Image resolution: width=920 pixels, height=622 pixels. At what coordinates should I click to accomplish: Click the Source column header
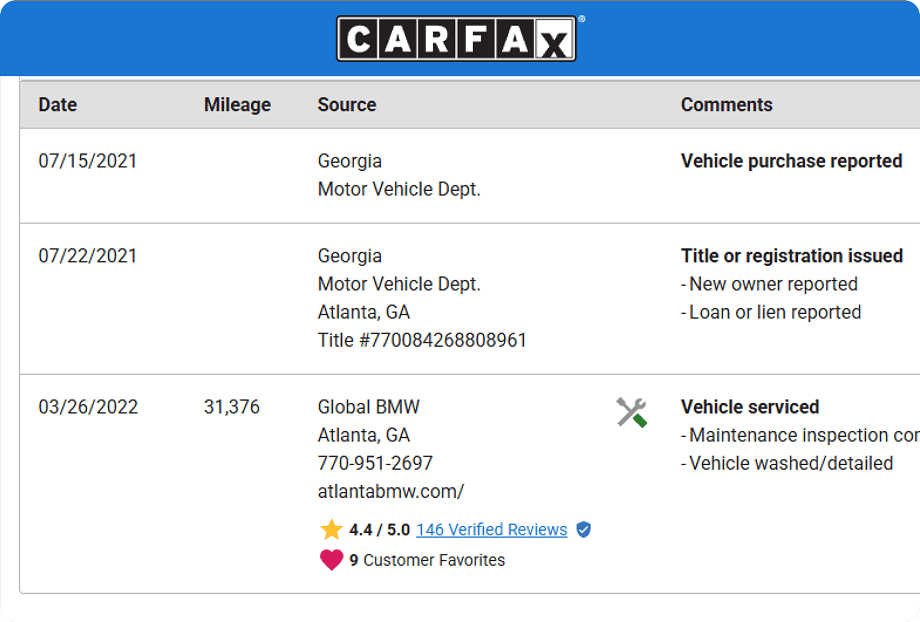coord(347,104)
